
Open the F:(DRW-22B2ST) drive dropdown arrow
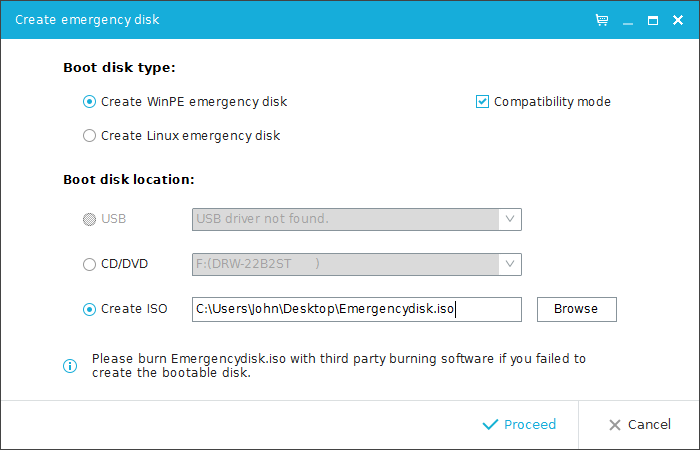point(510,264)
